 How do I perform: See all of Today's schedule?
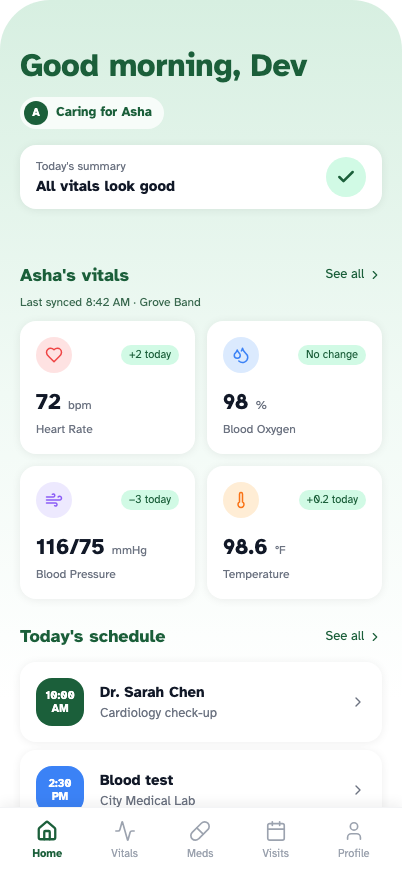tap(352, 636)
